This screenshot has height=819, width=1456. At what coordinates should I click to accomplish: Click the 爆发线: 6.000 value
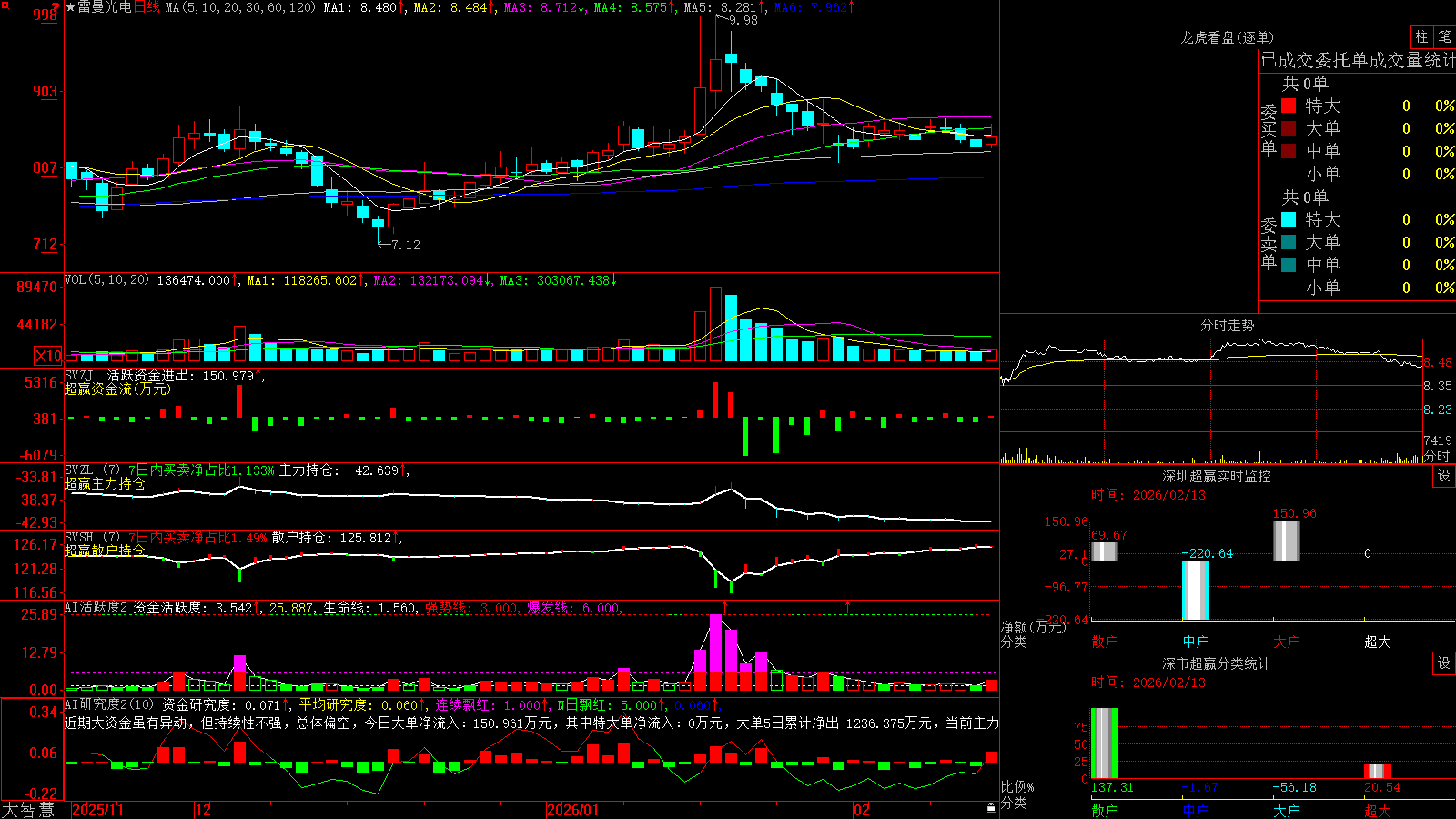coord(573,608)
